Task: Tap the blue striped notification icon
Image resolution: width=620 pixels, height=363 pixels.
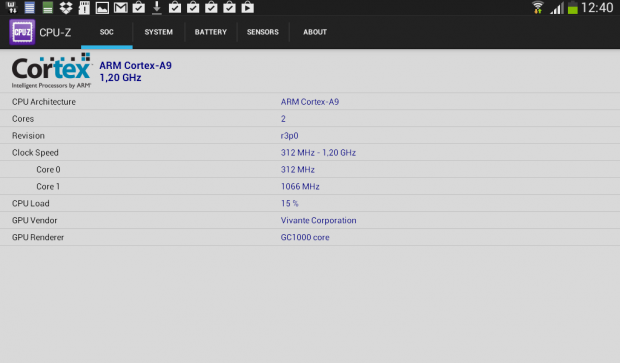Action: [x=29, y=8]
